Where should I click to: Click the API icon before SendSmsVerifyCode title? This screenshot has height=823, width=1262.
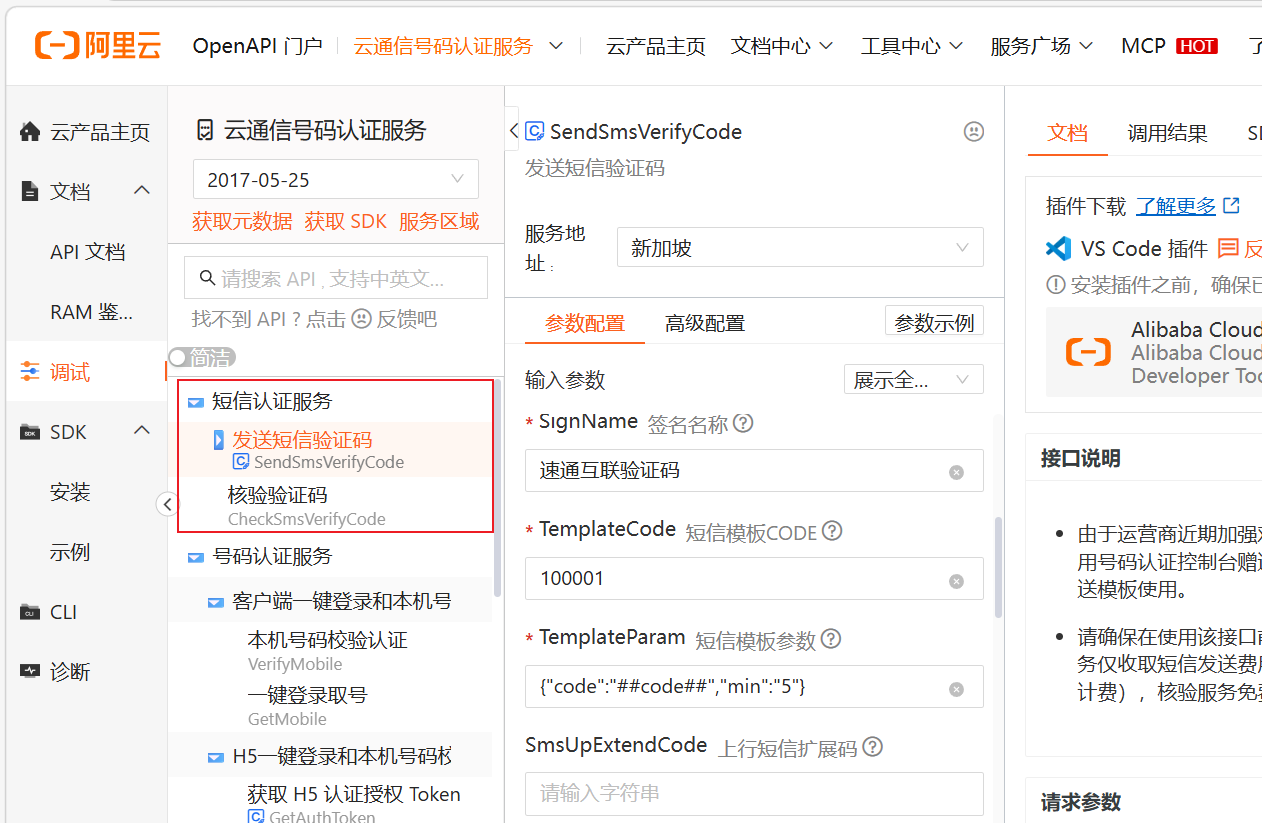pos(535,131)
